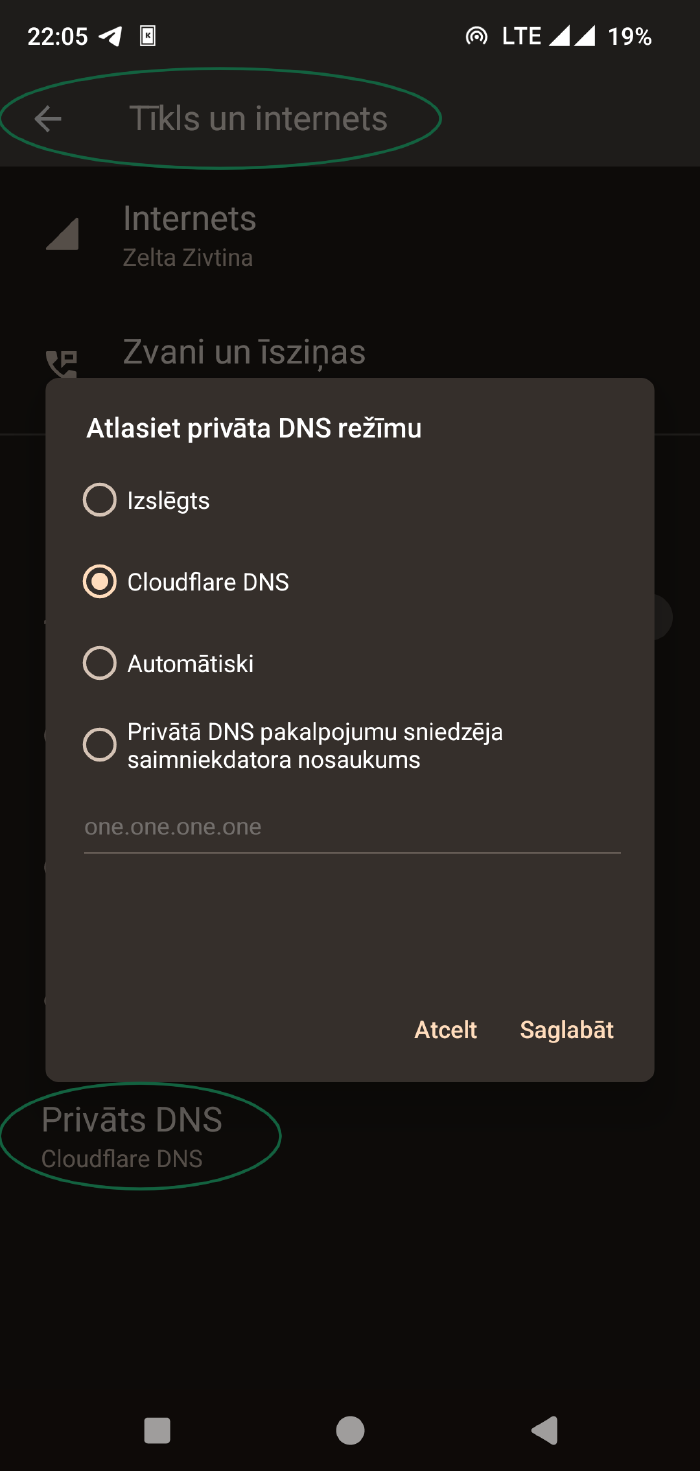Image resolution: width=700 pixels, height=1471 pixels.
Task: Open Zvani un īsziņas entry
Action: (244, 353)
